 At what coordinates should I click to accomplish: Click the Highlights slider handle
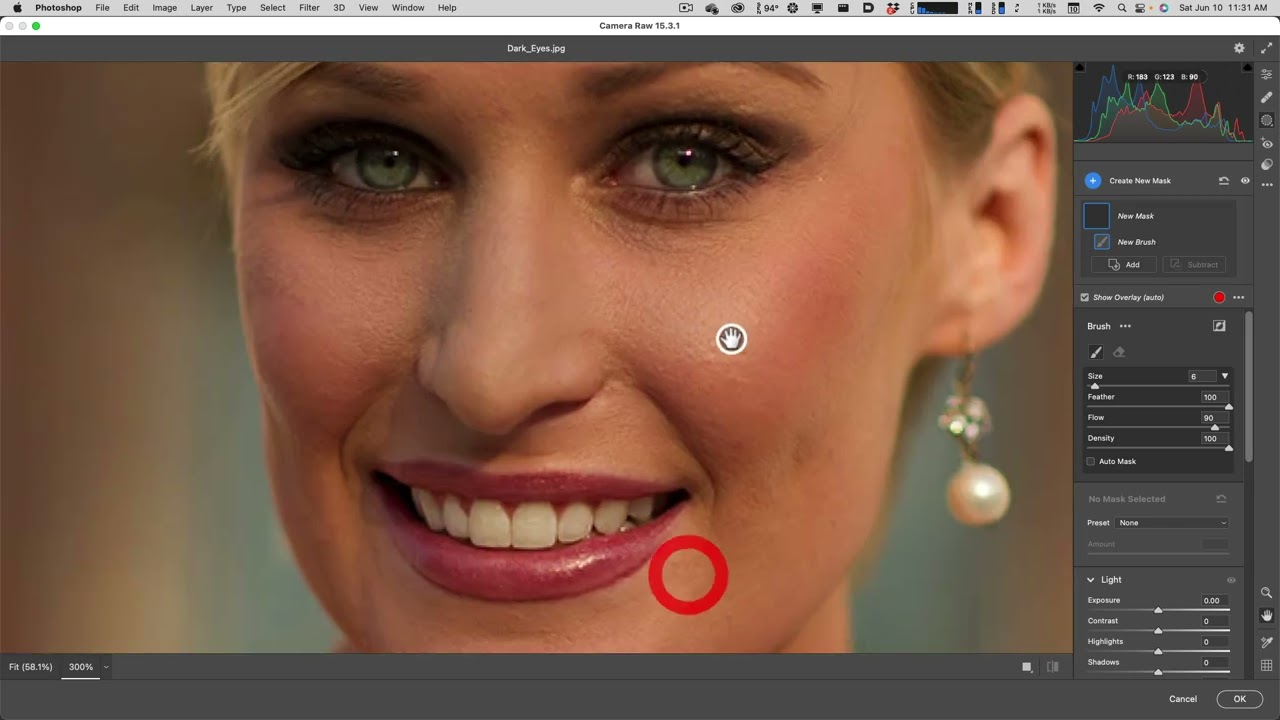pyautogui.click(x=1158, y=652)
